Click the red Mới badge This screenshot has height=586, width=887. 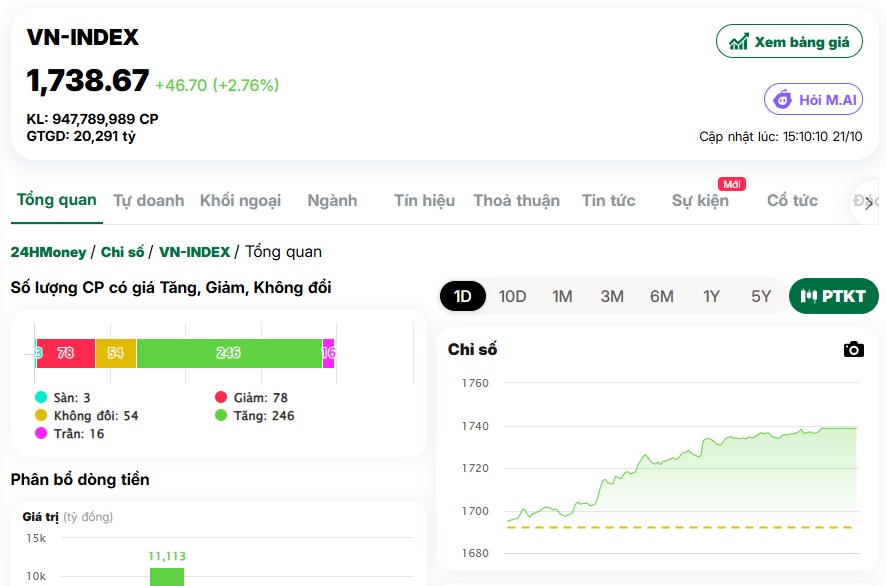point(731,184)
